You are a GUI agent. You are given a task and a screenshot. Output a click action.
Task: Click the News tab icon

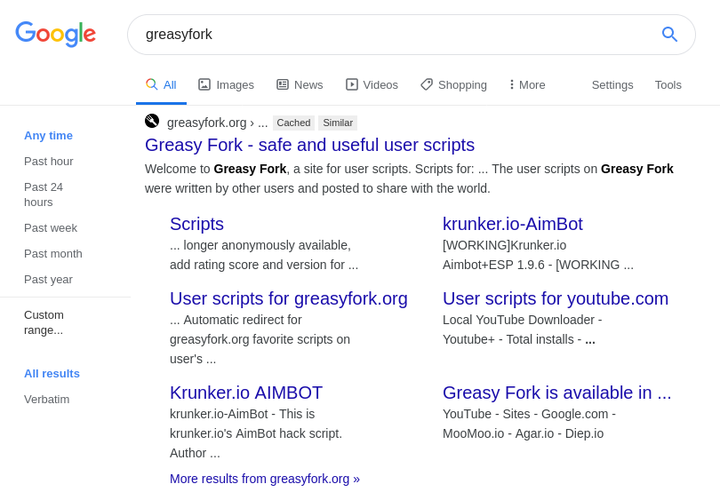tap(282, 84)
